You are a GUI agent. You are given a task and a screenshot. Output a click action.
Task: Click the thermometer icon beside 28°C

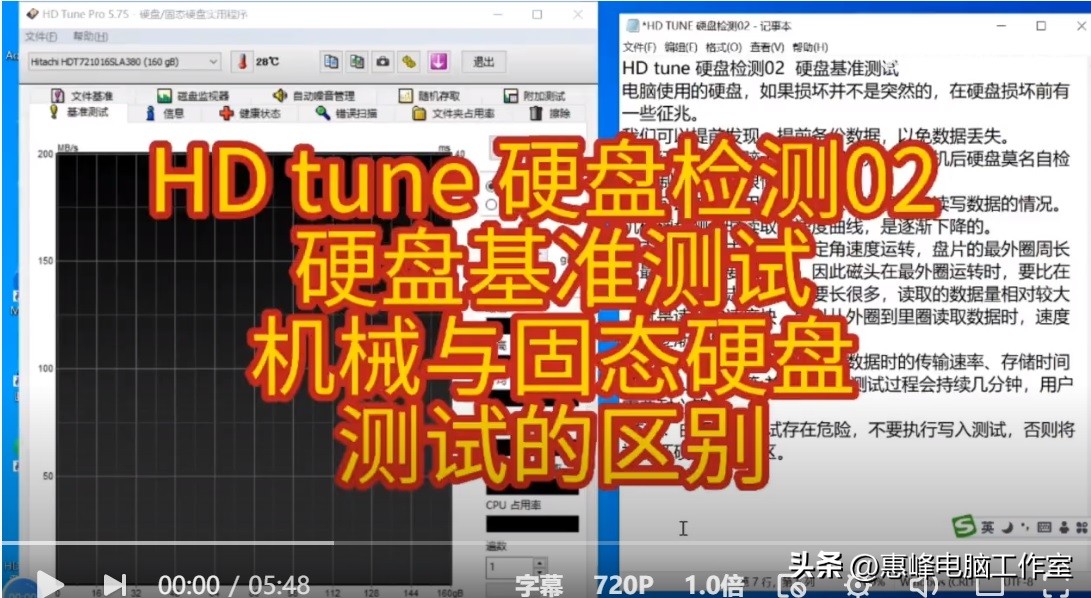point(240,61)
